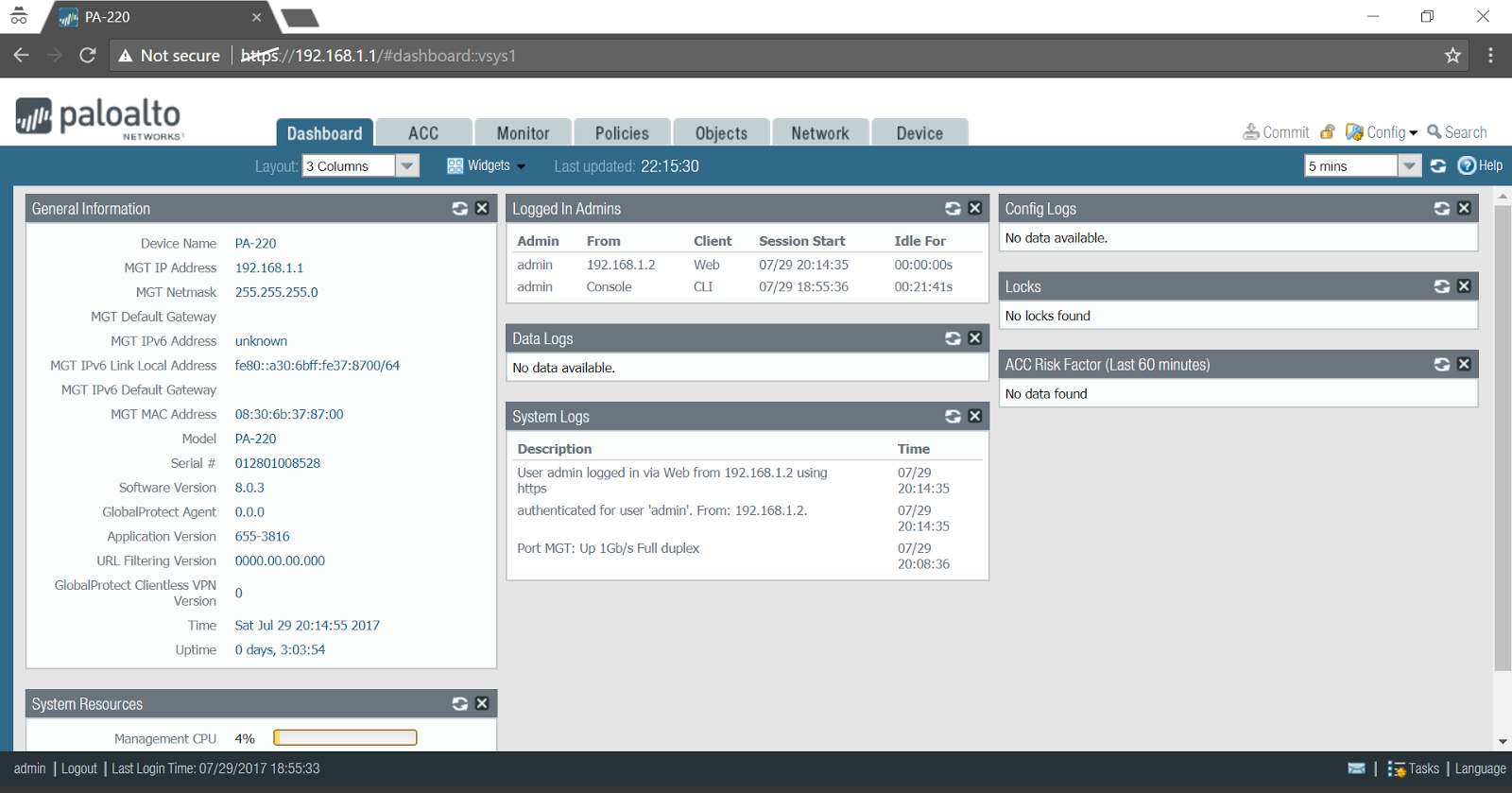Refresh the Locks widget
Image resolution: width=1512 pixels, height=793 pixels.
(x=1442, y=286)
